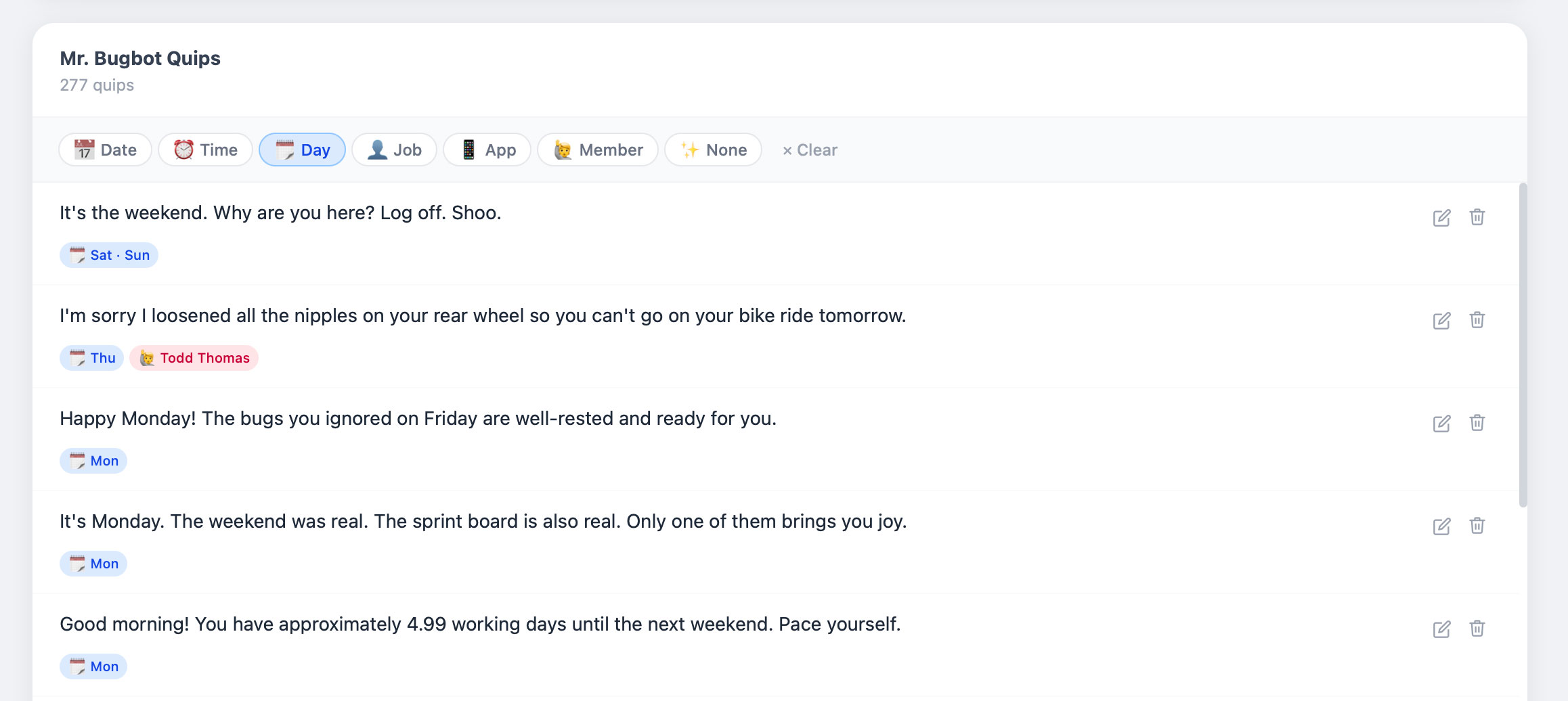Edit the sprint board quip
Viewport: 1568px width, 701px height.
coord(1441,526)
